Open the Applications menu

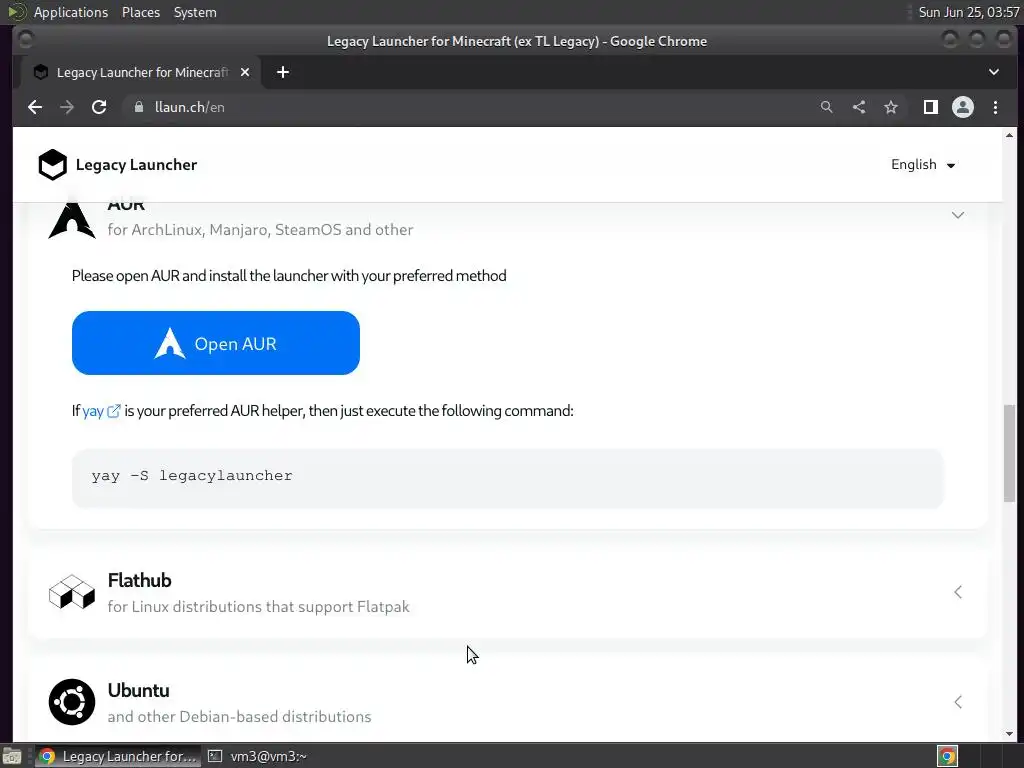click(x=71, y=12)
